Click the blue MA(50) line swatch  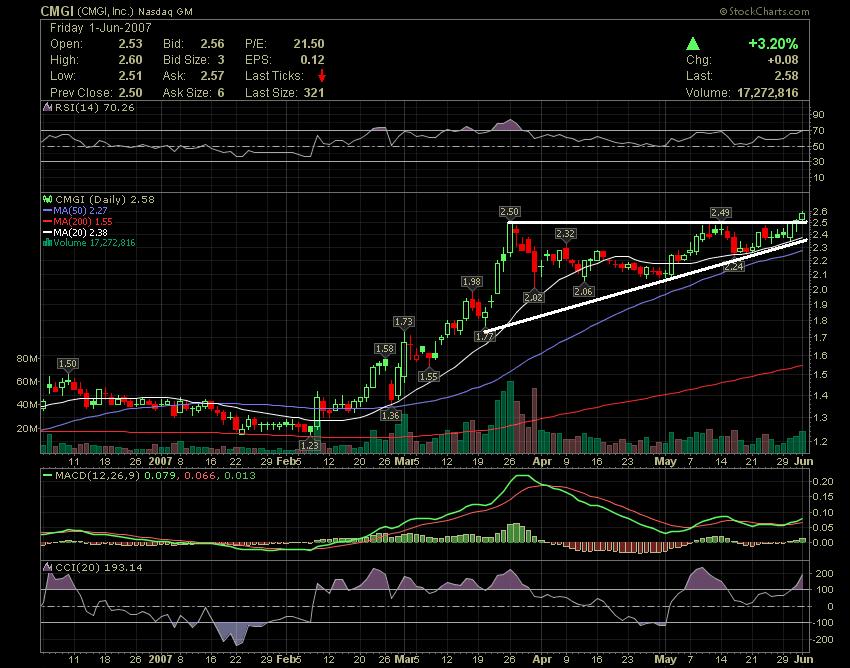click(48, 210)
